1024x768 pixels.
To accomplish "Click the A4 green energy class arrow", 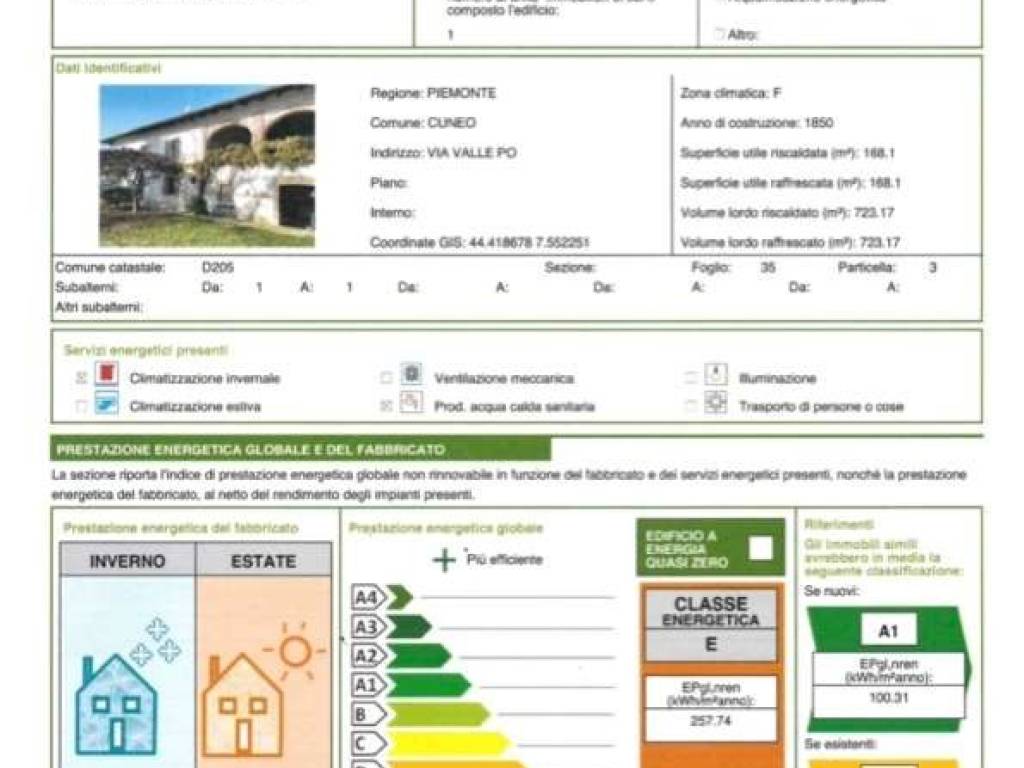I will 382,598.
